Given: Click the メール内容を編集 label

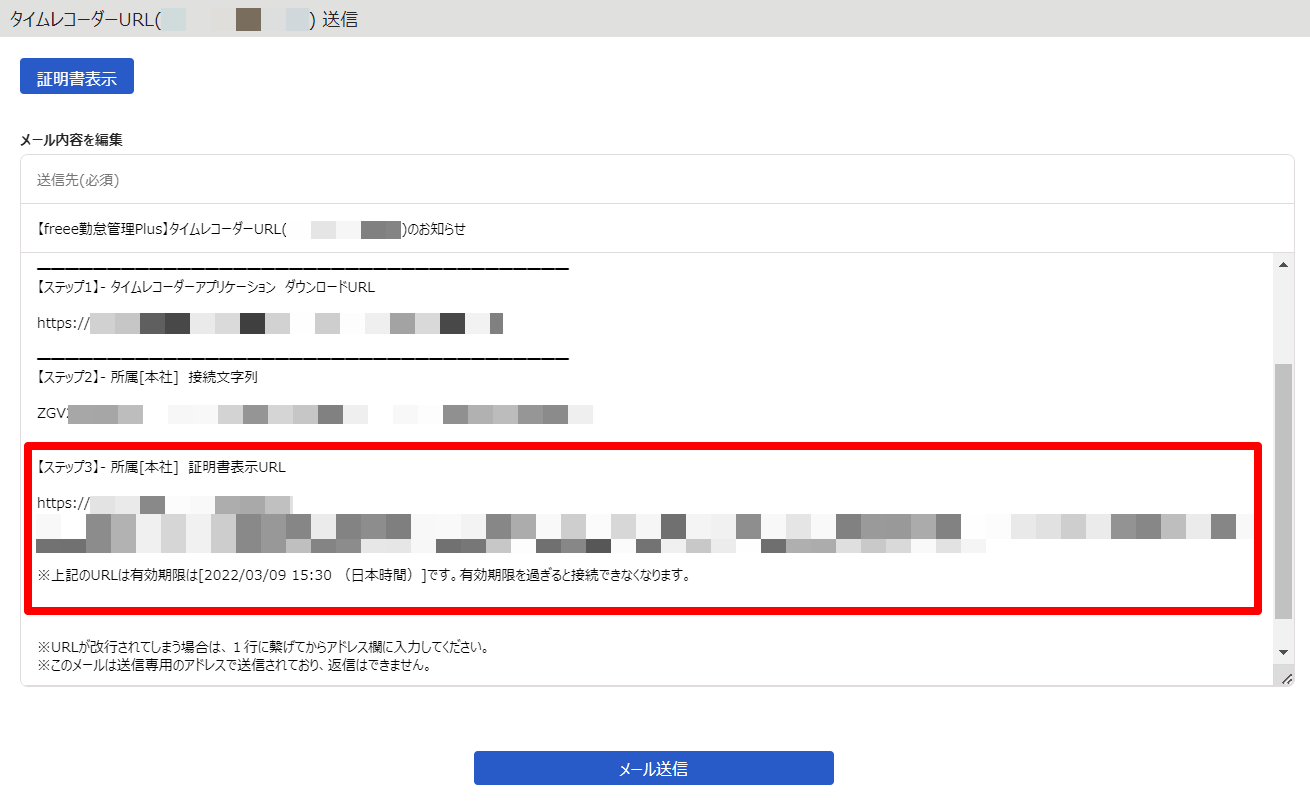Looking at the screenshot, I should pyautogui.click(x=71, y=140).
